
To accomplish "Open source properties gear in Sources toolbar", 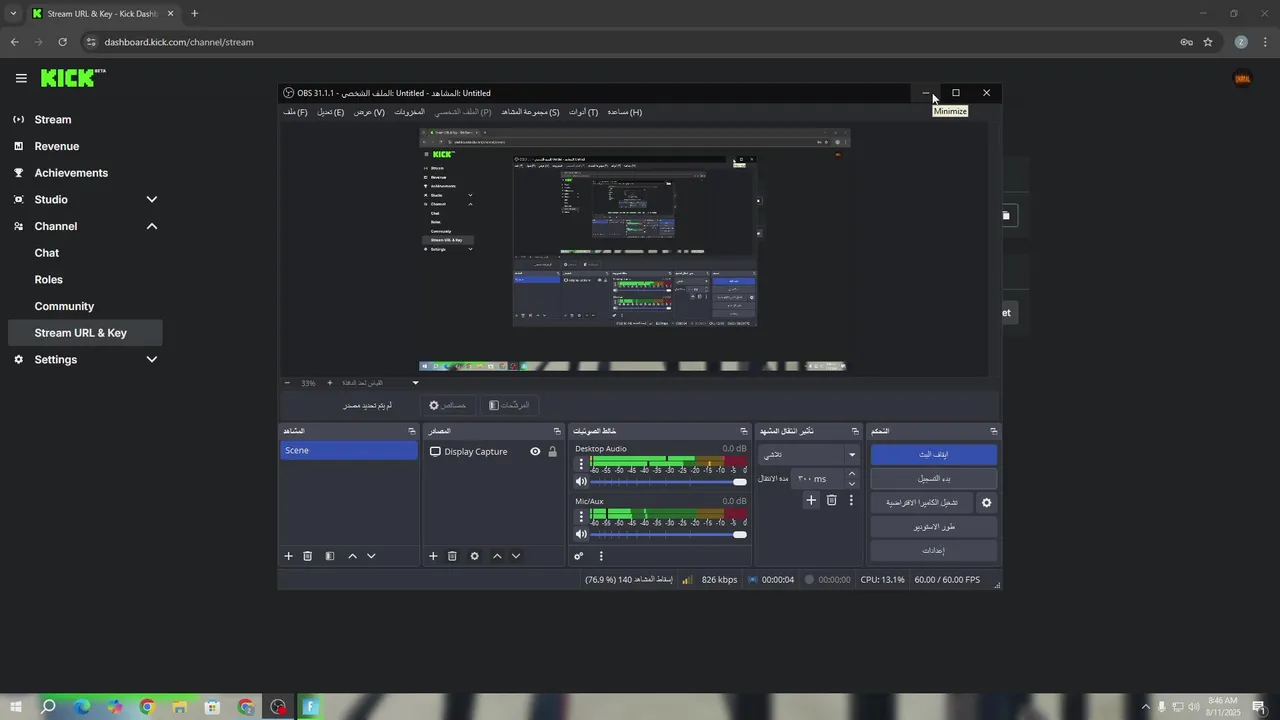I will 474,556.
